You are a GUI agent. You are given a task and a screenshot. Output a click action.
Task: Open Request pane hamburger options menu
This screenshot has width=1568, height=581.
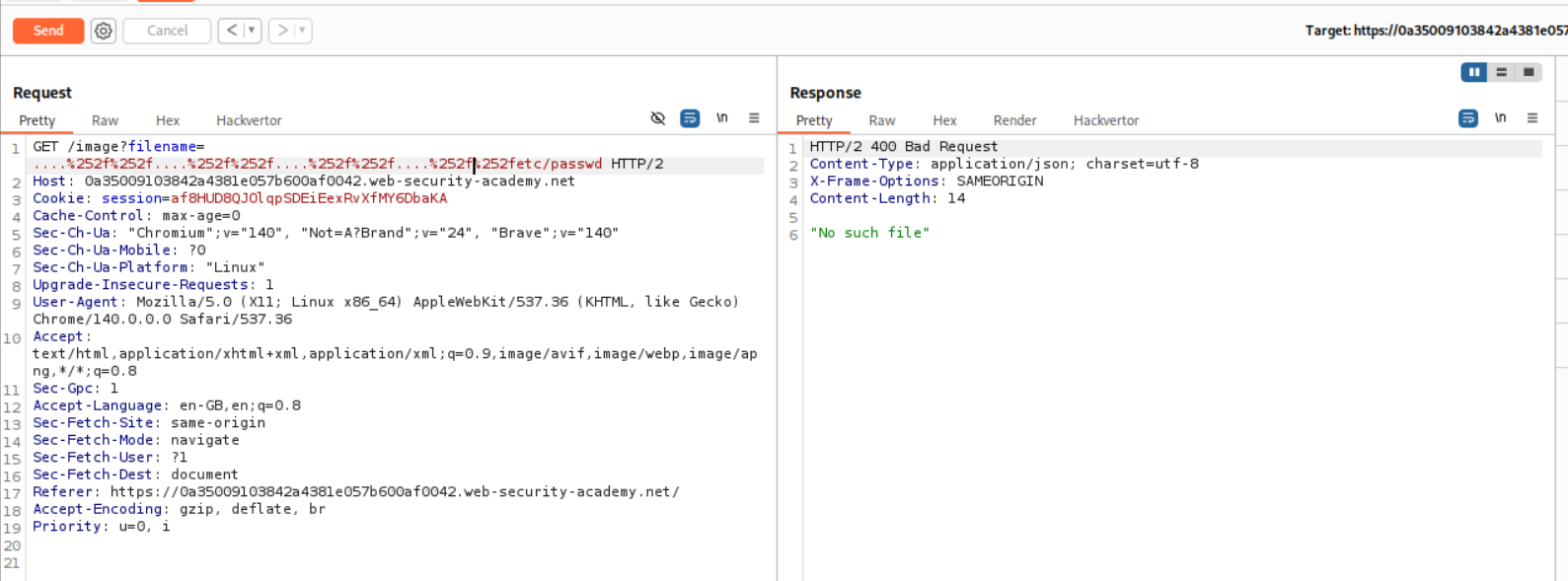(x=754, y=118)
